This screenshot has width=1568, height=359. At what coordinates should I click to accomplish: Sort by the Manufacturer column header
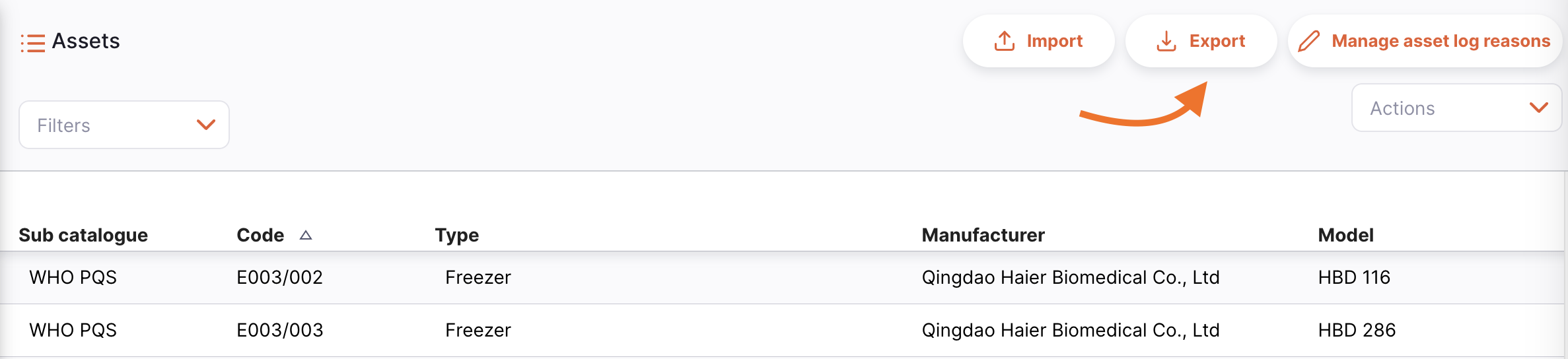[983, 235]
